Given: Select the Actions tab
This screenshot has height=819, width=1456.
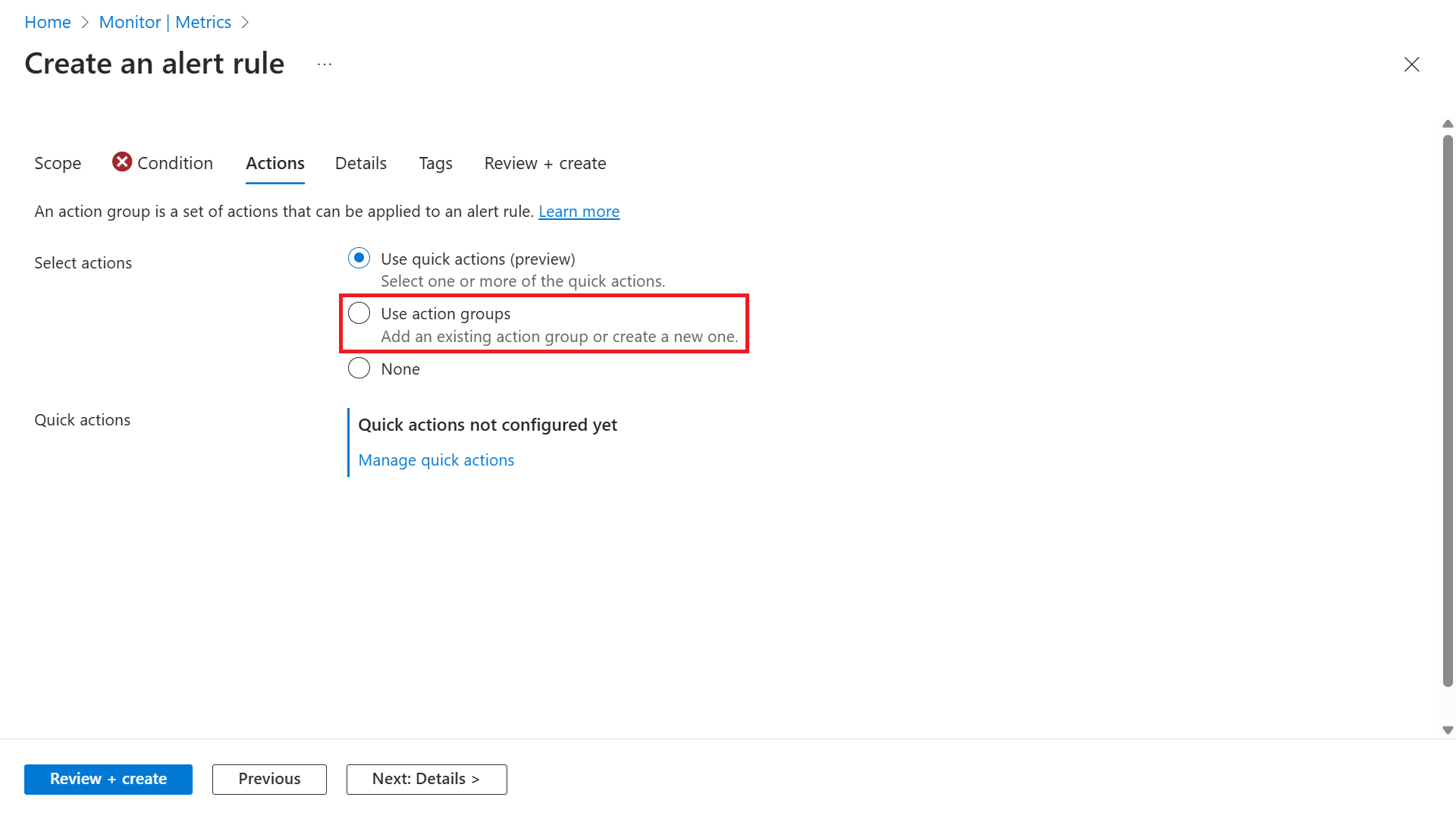Looking at the screenshot, I should [x=275, y=163].
